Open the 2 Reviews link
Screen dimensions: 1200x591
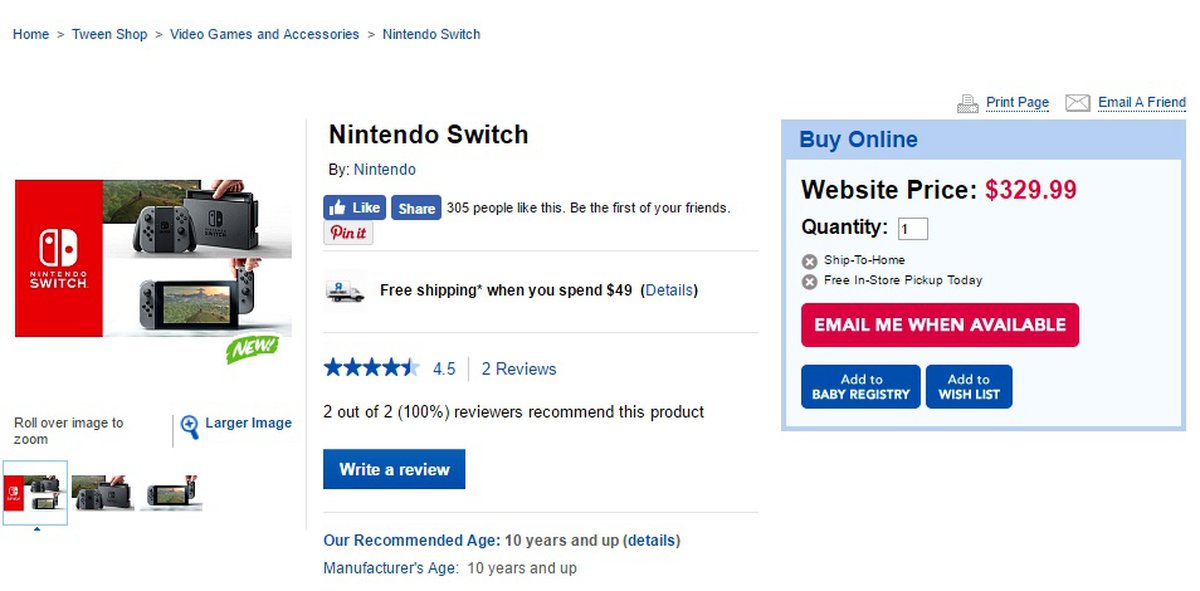coord(518,369)
